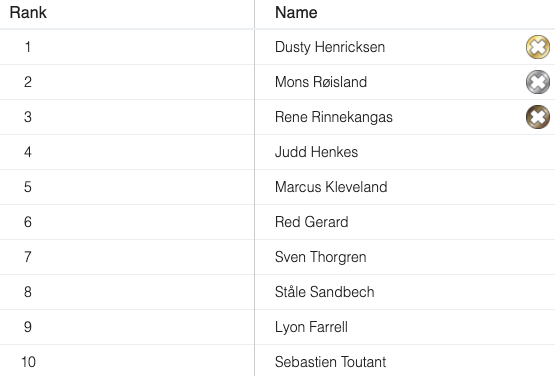The height and width of the screenshot is (376, 555).
Task: Click the gold medal icon for Dusty Henricksen
Action: [538, 47]
